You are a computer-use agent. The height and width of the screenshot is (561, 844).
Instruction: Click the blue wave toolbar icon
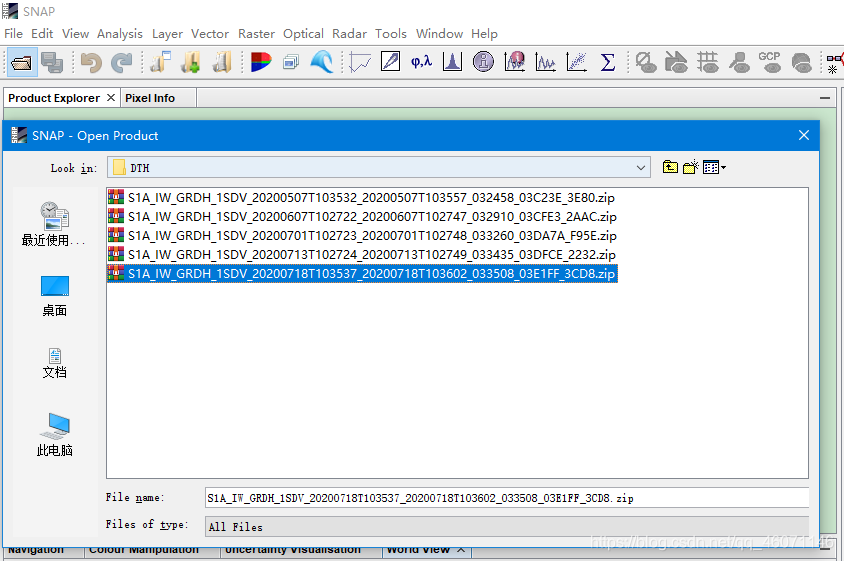[322, 62]
